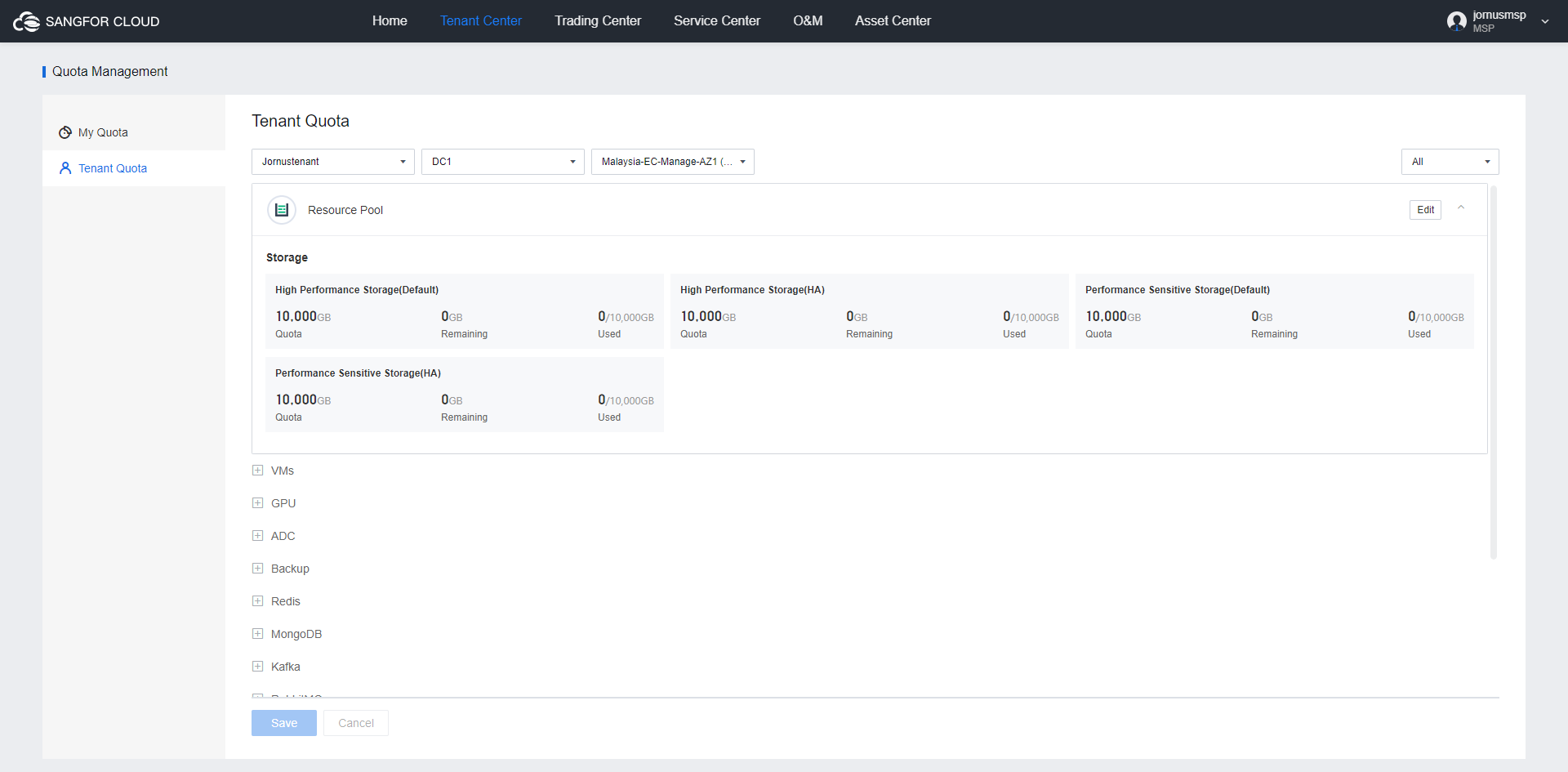
Task: Click the user avatar icon
Action: pos(1457,21)
